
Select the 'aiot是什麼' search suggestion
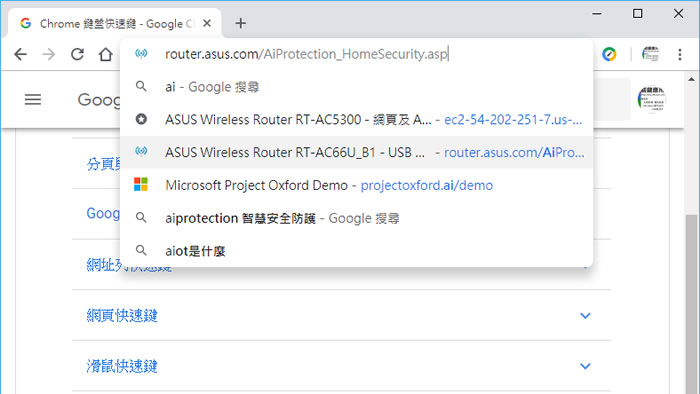click(356, 251)
